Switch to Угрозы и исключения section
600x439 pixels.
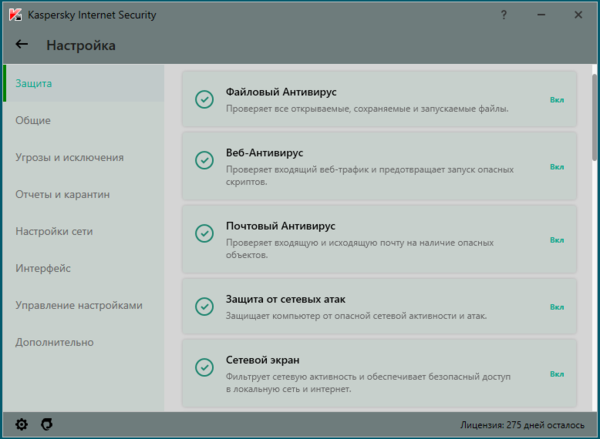pos(70,157)
